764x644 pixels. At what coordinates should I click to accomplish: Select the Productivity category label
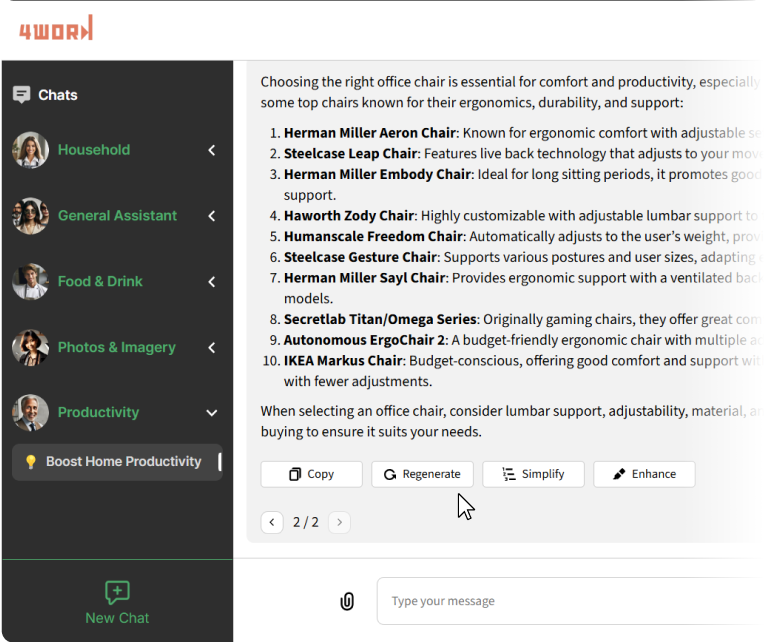coord(98,412)
